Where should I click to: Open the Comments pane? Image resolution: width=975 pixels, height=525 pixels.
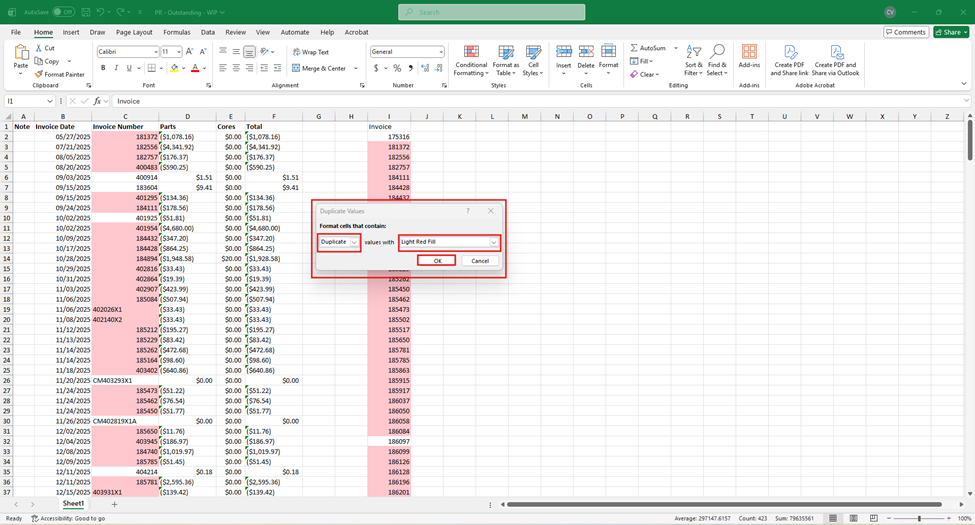(x=906, y=32)
